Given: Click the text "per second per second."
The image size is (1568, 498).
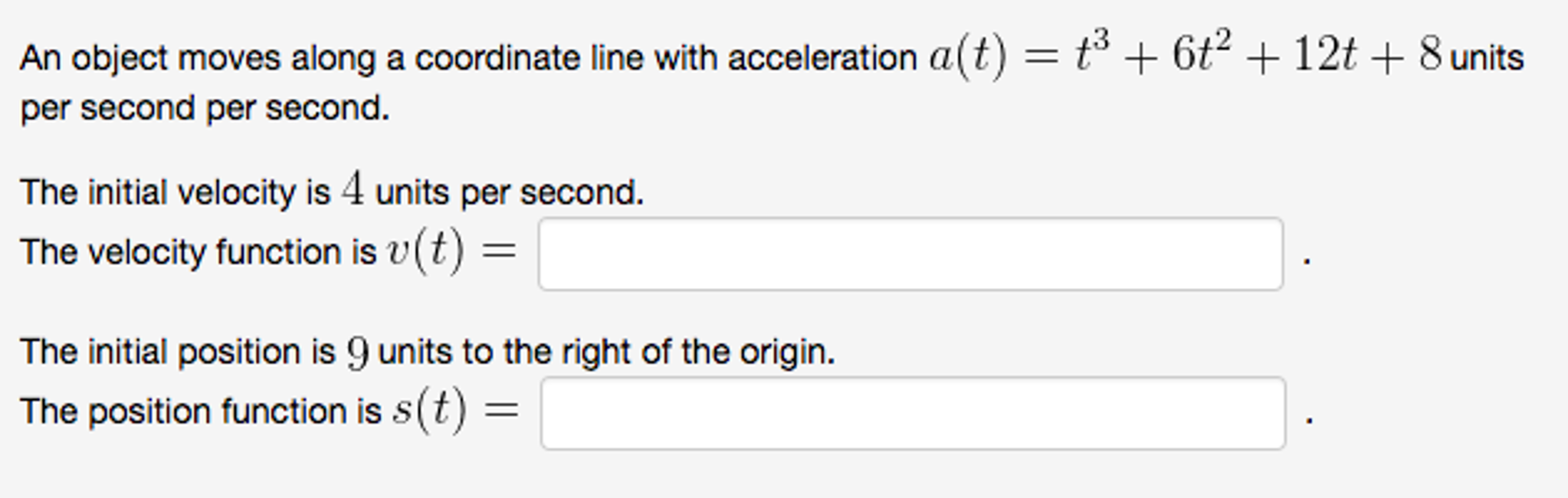Looking at the screenshot, I should coord(205,108).
